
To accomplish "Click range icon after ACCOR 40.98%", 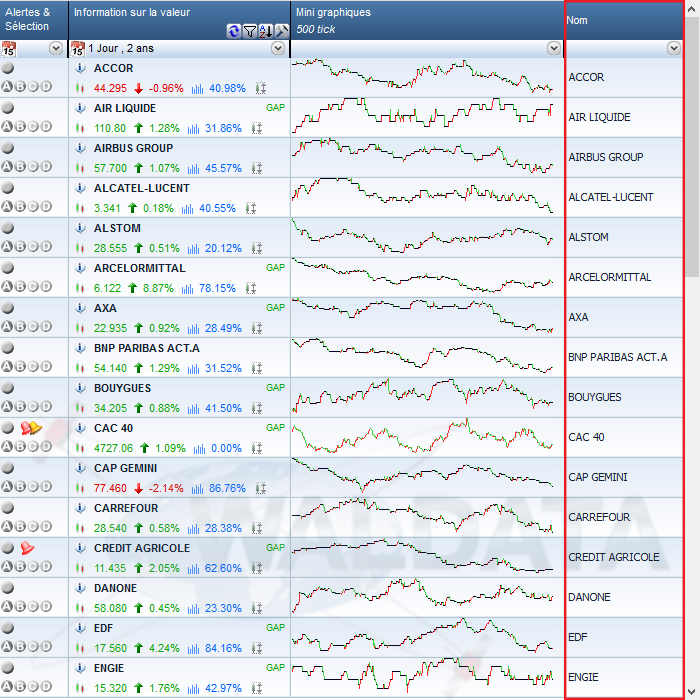I will click(261, 88).
